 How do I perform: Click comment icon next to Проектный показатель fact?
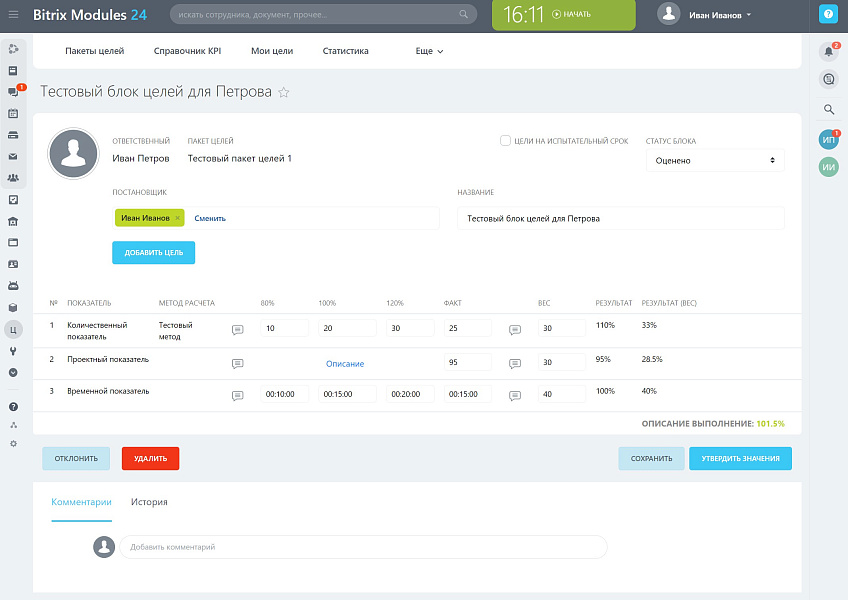tap(515, 362)
